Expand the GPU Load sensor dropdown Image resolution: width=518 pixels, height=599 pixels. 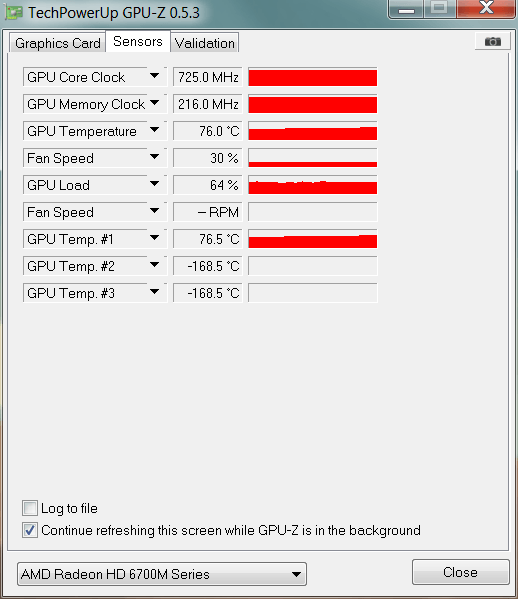[x=154, y=184]
